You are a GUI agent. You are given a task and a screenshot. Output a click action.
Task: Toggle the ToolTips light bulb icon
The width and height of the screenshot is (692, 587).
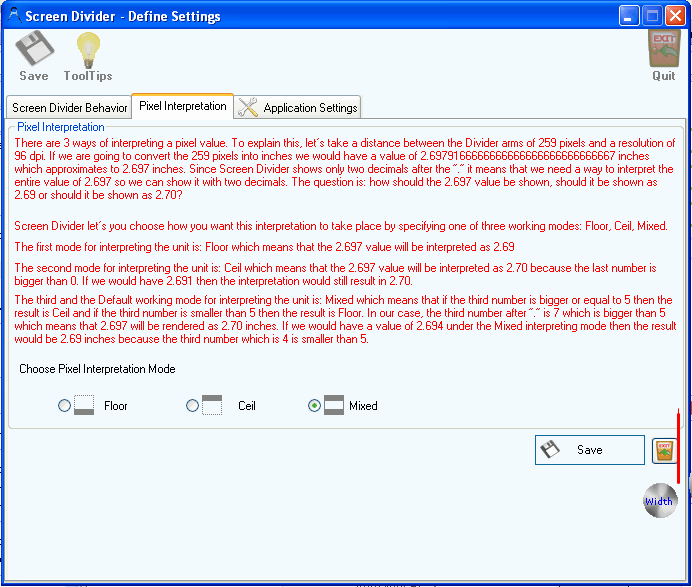coord(88,50)
